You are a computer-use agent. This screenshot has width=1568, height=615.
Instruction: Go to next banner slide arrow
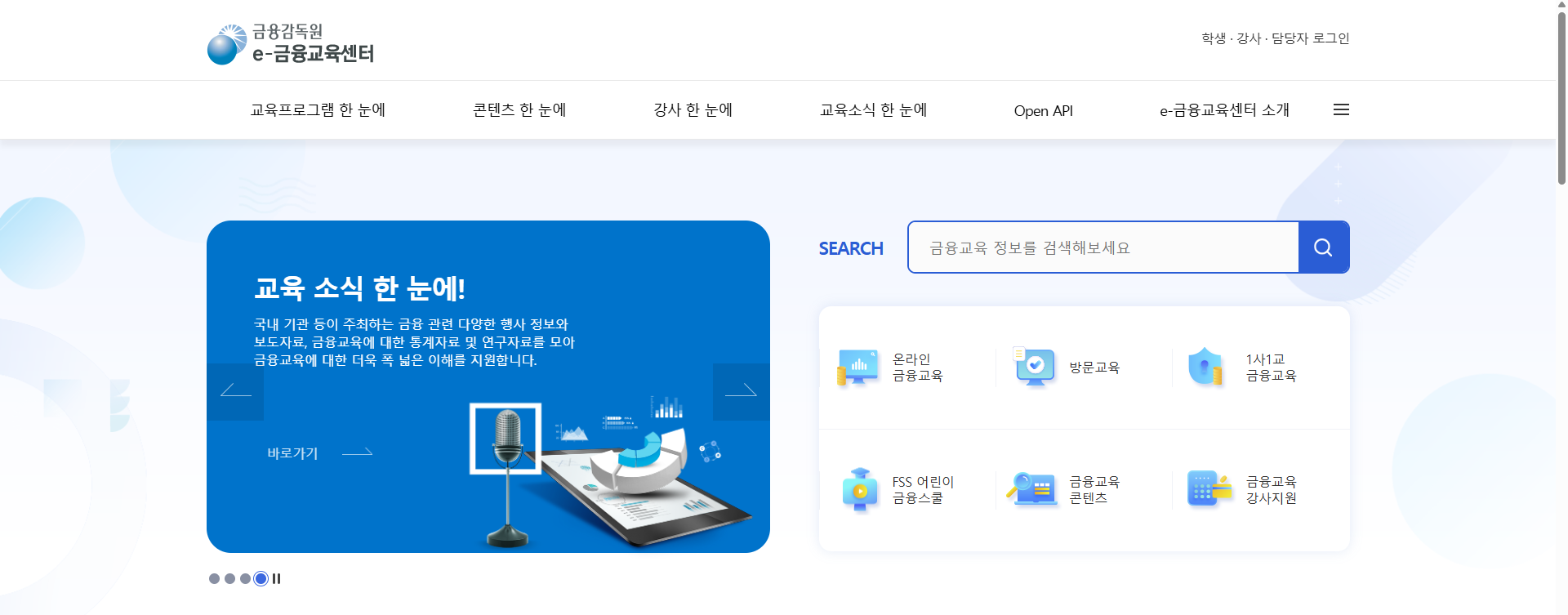(x=742, y=392)
